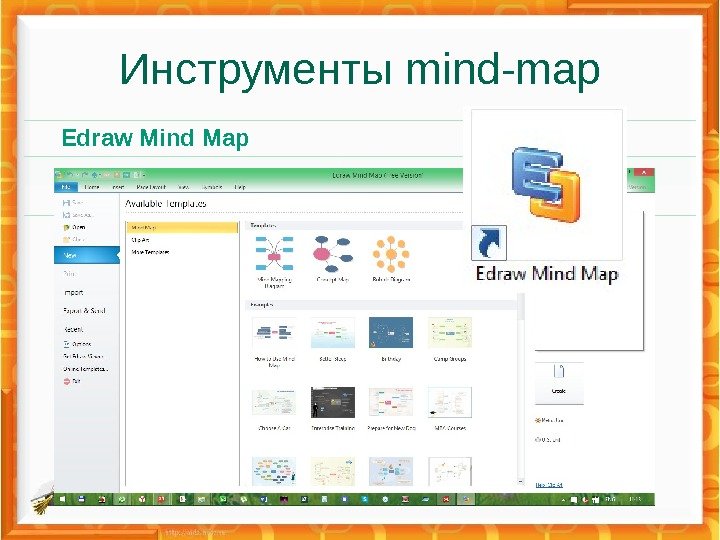Click the examples list vertical scrollbar
720x540 pixels.
[520, 390]
